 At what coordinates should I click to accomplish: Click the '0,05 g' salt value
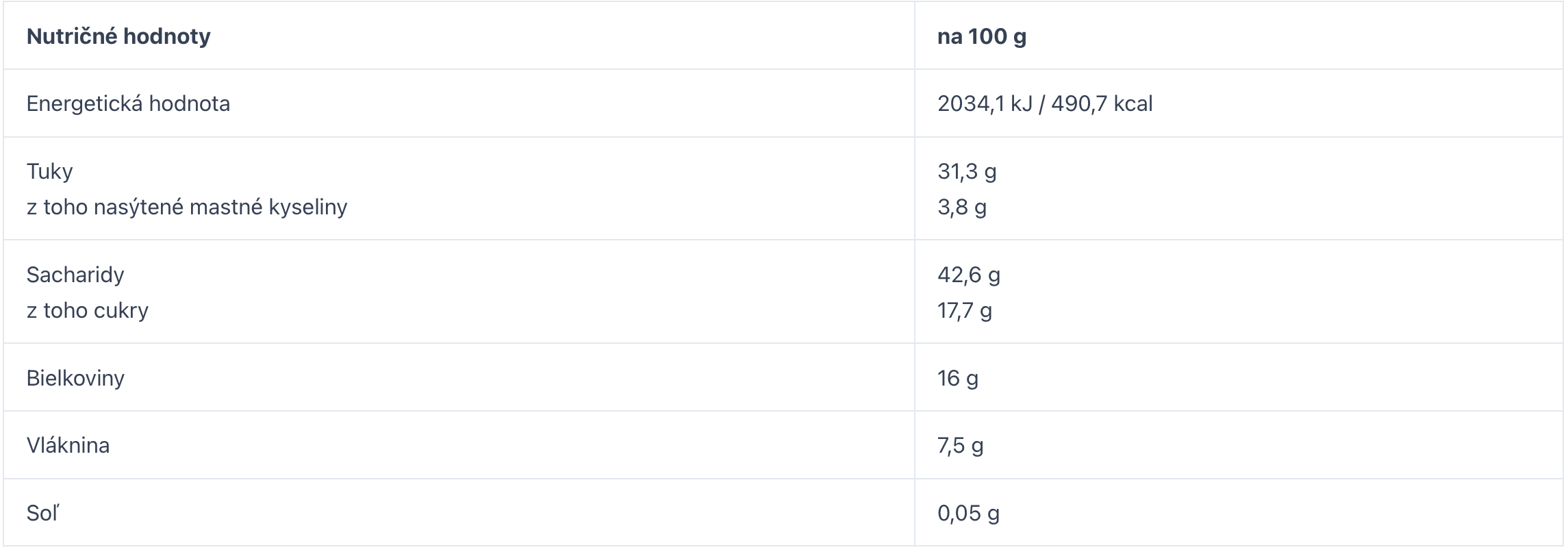[968, 513]
